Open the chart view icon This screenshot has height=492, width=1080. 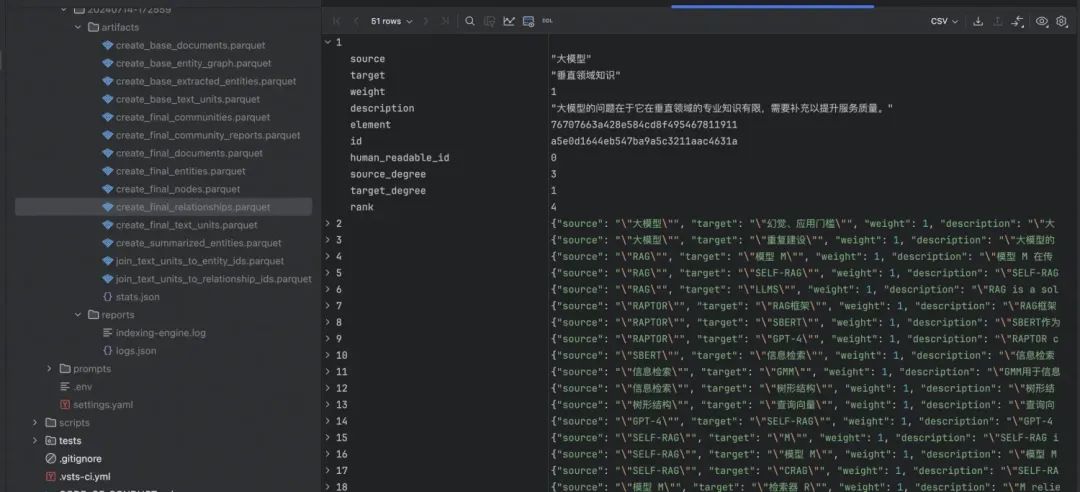point(508,21)
